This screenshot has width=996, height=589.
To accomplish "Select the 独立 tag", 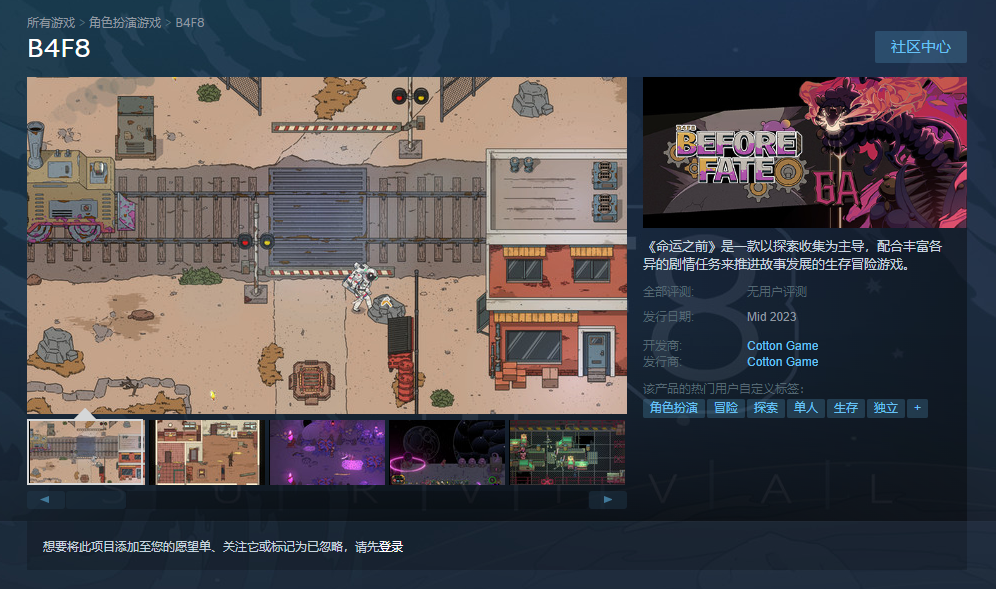I will 886,408.
